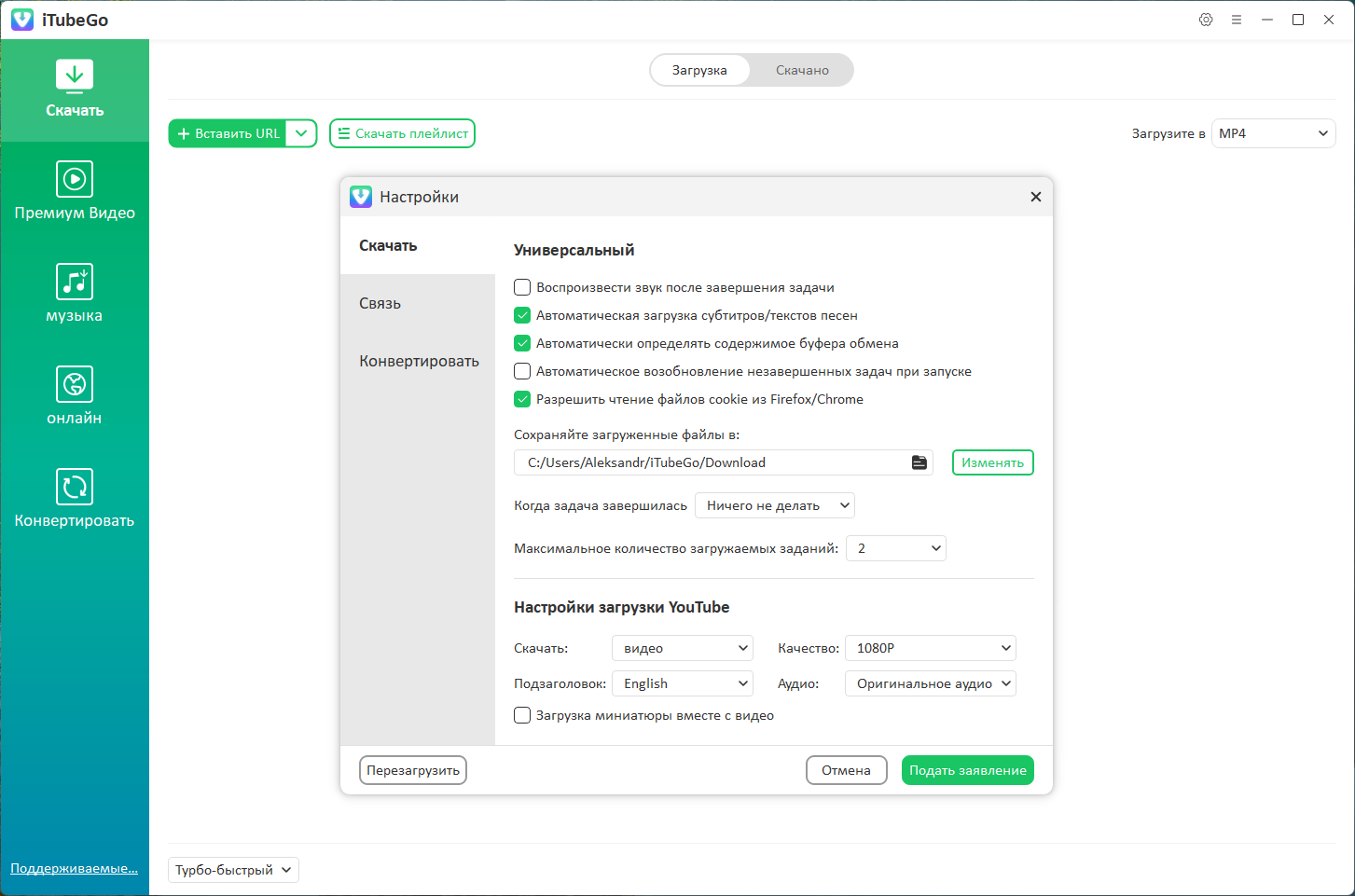Click the Когда задача завершилась label
Screen dimensions: 1355x896
tap(601, 505)
